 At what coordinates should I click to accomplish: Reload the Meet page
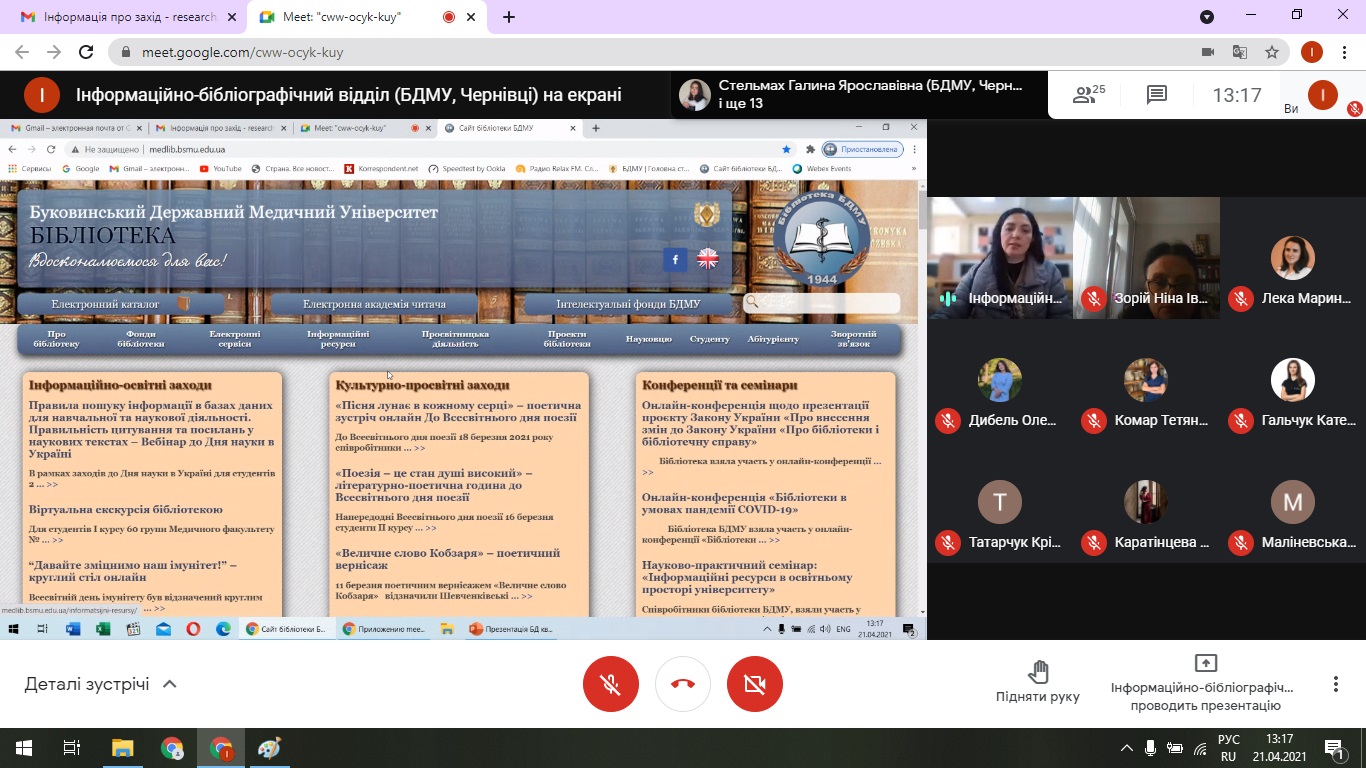(86, 52)
